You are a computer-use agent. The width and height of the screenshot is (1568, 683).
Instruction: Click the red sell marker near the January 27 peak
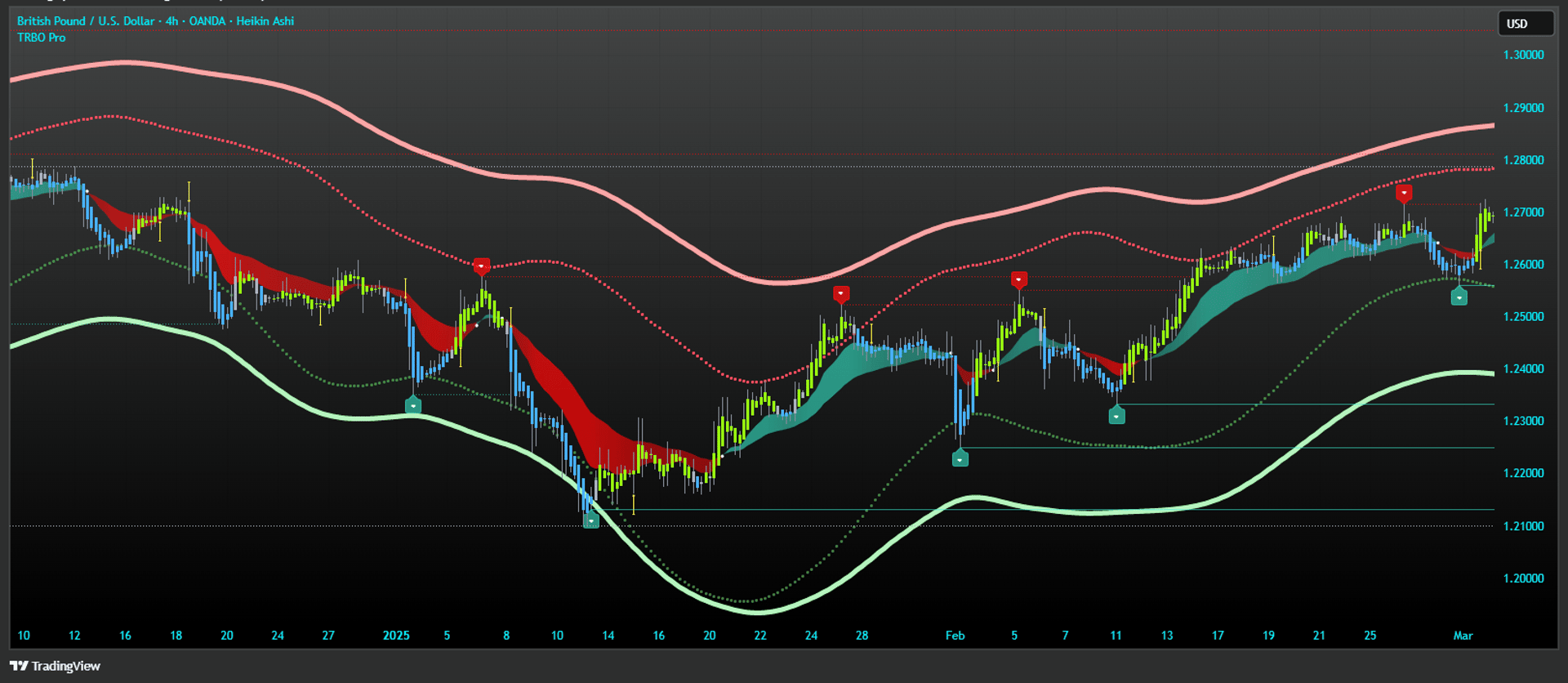[x=841, y=294]
